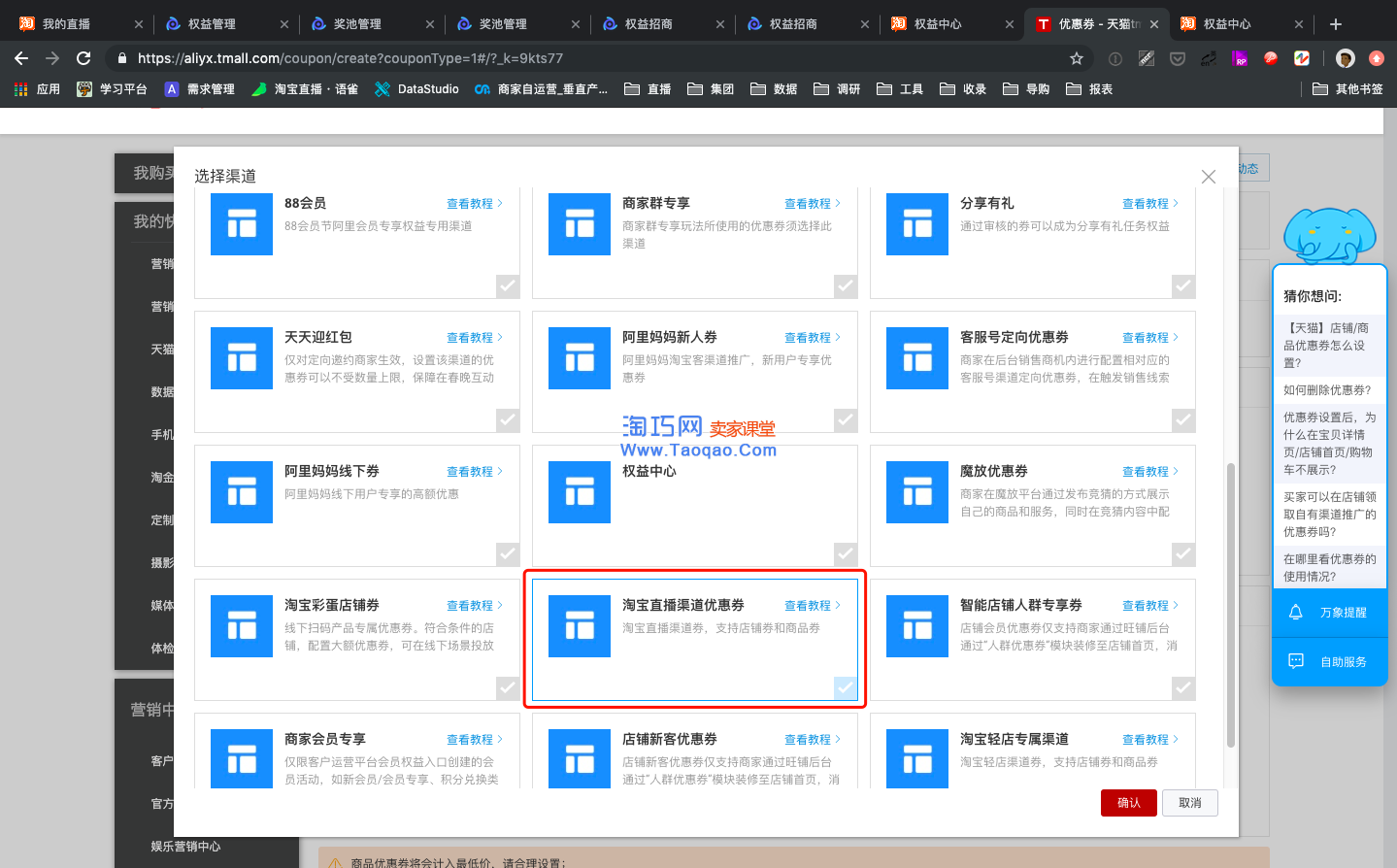This screenshot has width=1397, height=868.
Task: Tick the 客服号定向优惠券 card checkbox
Action: coord(1183,420)
